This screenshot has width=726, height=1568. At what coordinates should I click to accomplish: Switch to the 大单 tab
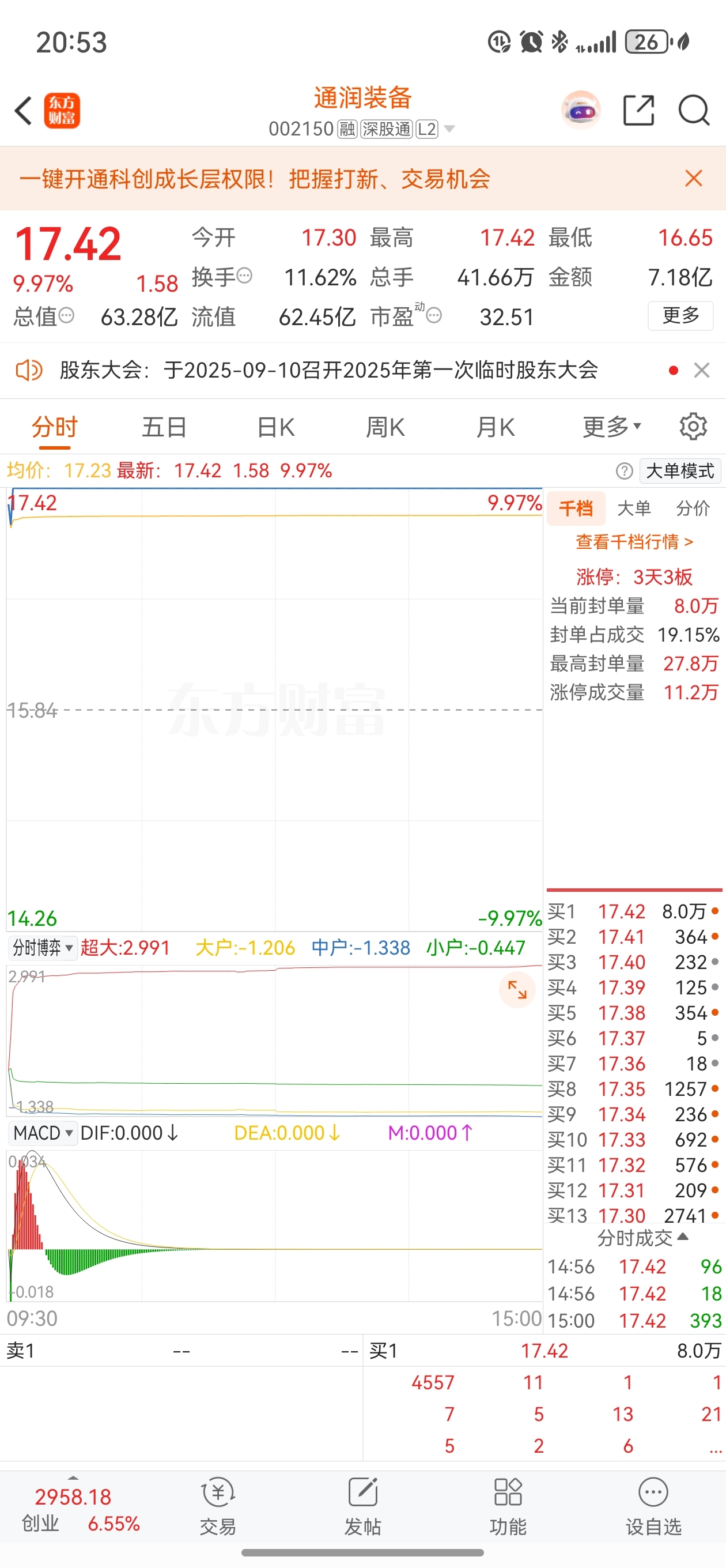coord(634,508)
